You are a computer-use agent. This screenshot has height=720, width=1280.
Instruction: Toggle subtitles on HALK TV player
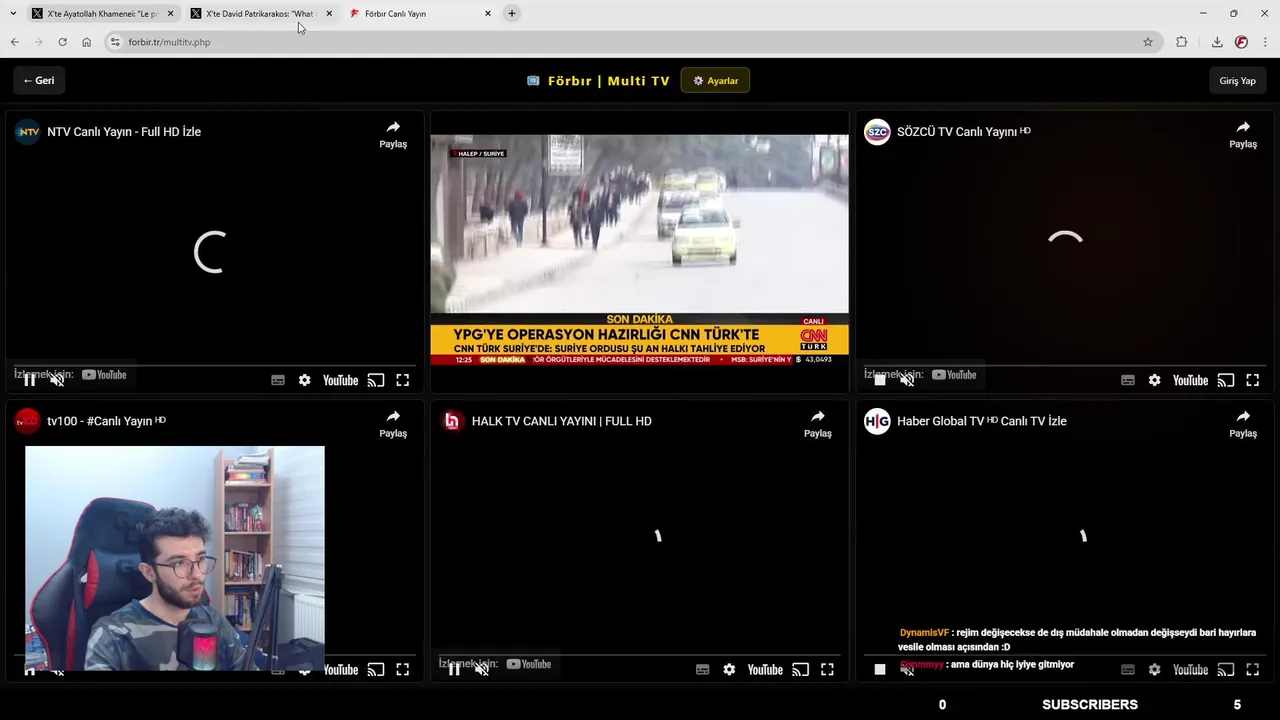tap(703, 670)
